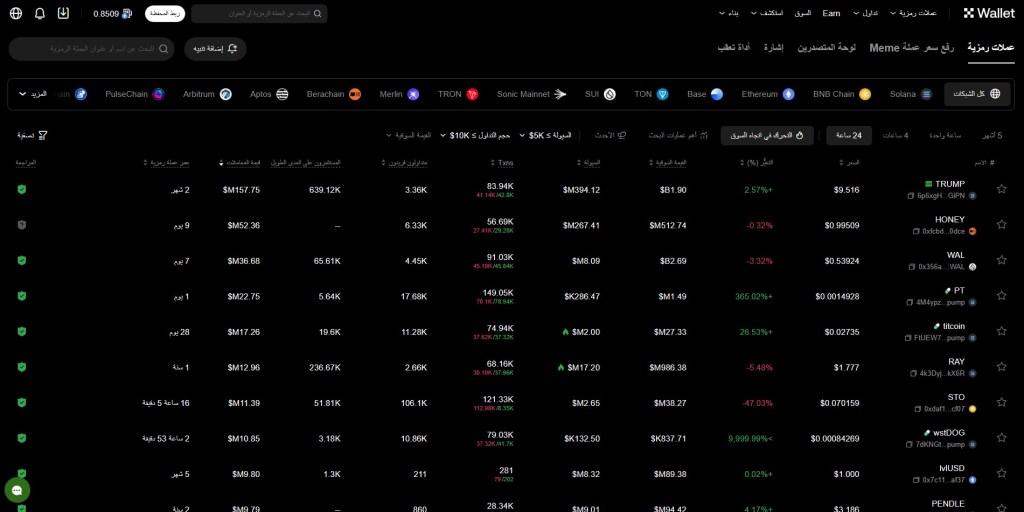Toggle favorite star for RAY token

[x=1001, y=367]
